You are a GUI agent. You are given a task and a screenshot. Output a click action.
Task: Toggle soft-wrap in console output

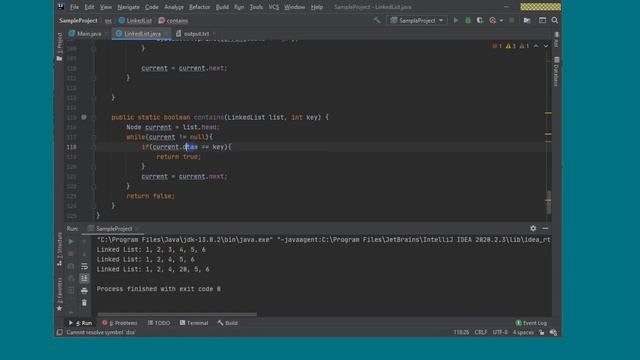(84, 266)
